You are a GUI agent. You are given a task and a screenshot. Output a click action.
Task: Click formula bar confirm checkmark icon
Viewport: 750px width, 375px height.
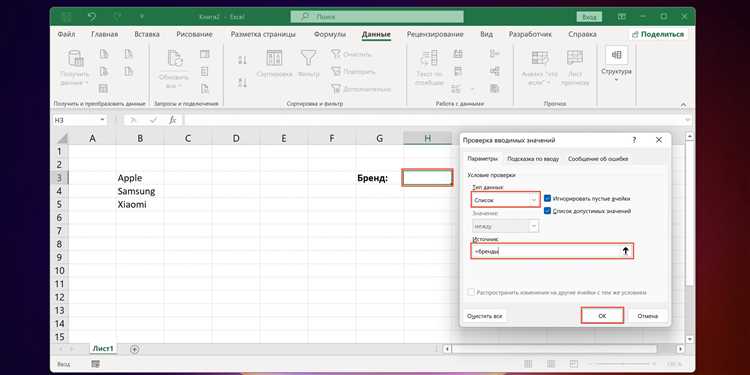pyautogui.click(x=153, y=120)
